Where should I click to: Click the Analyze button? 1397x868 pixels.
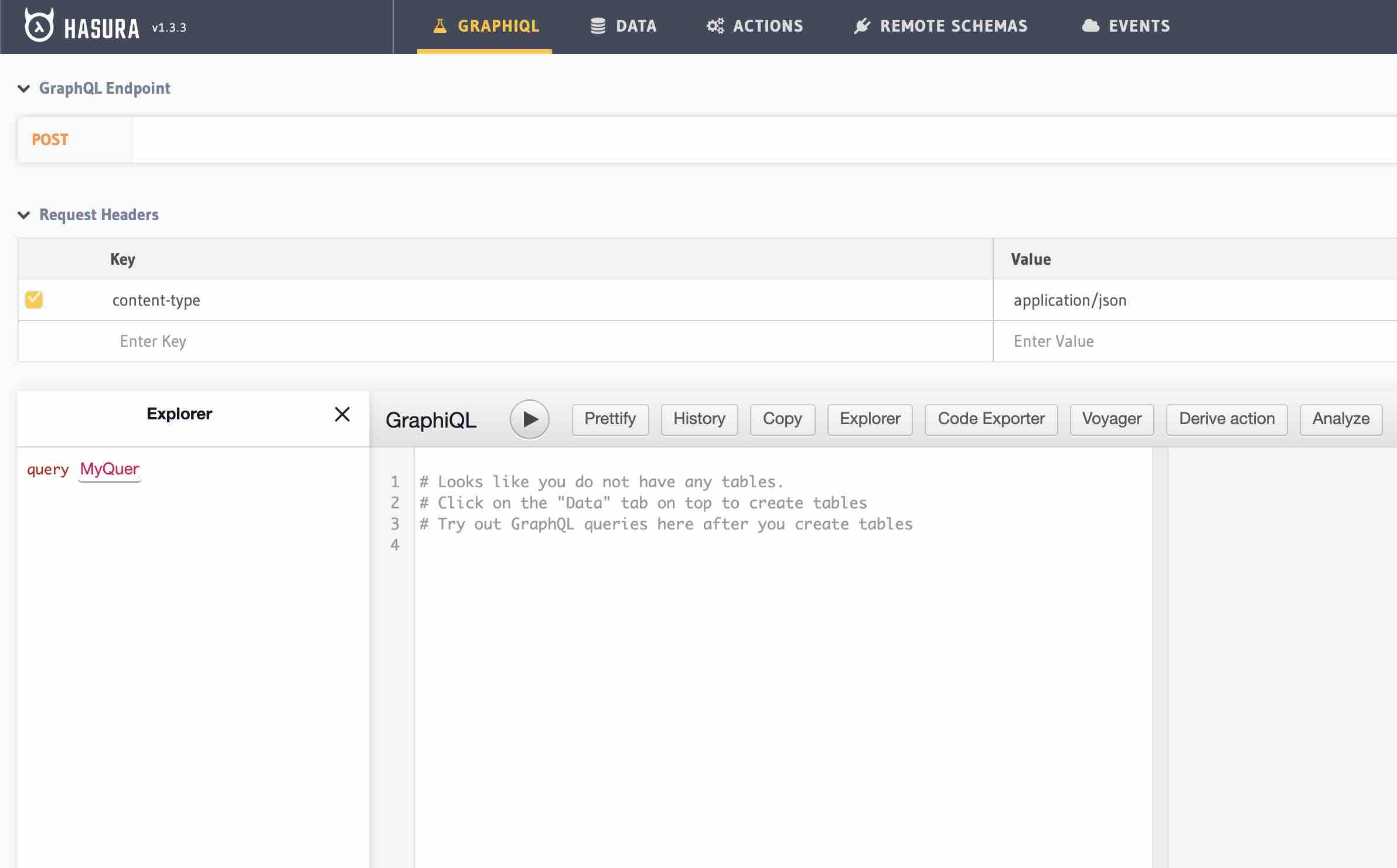pyautogui.click(x=1341, y=419)
